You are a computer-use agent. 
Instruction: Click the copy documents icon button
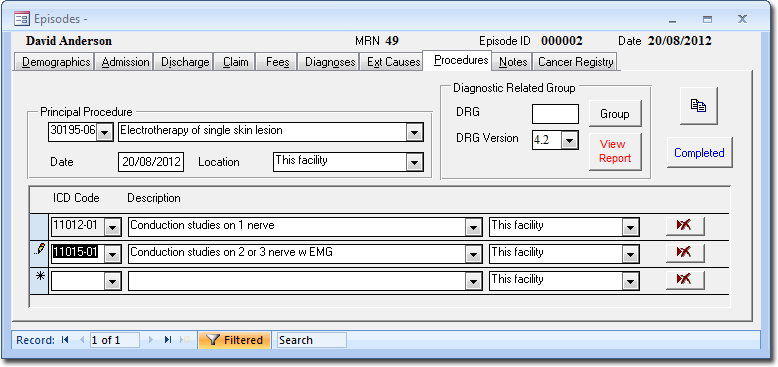699,106
